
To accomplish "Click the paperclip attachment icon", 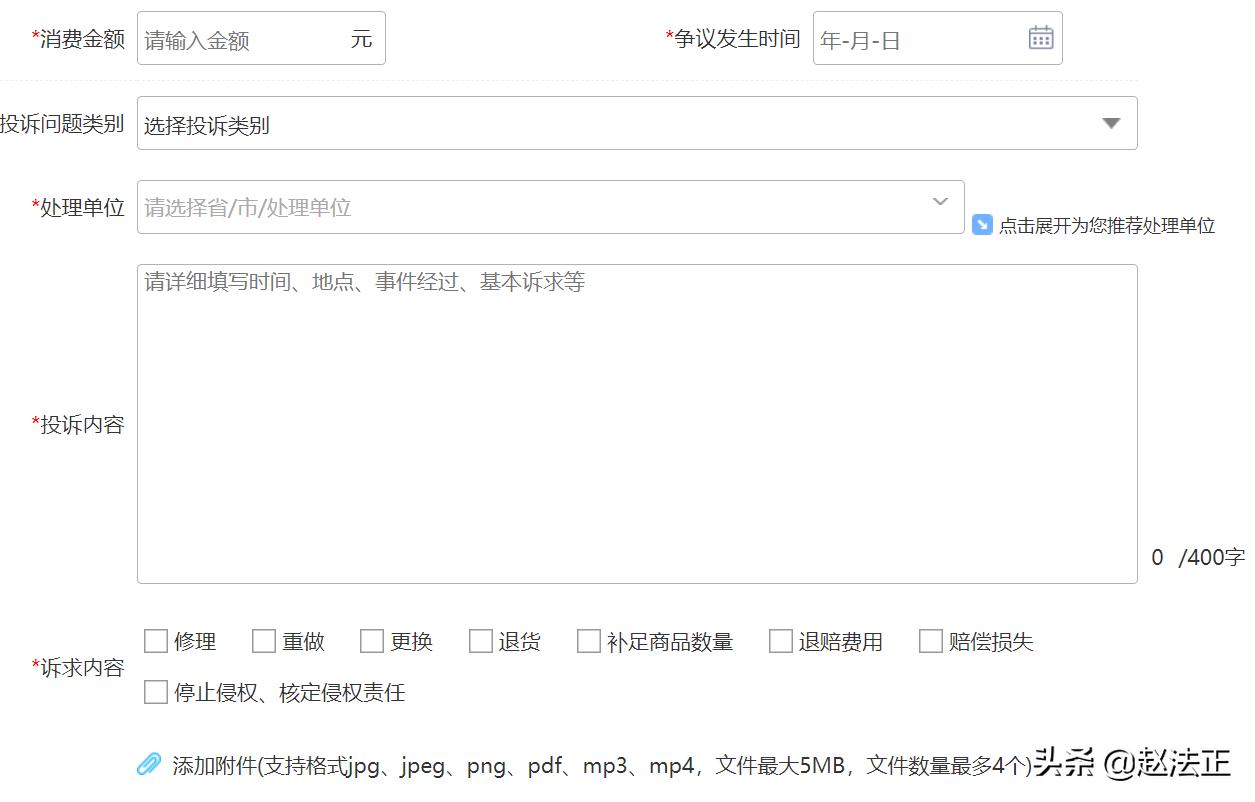I will (148, 763).
